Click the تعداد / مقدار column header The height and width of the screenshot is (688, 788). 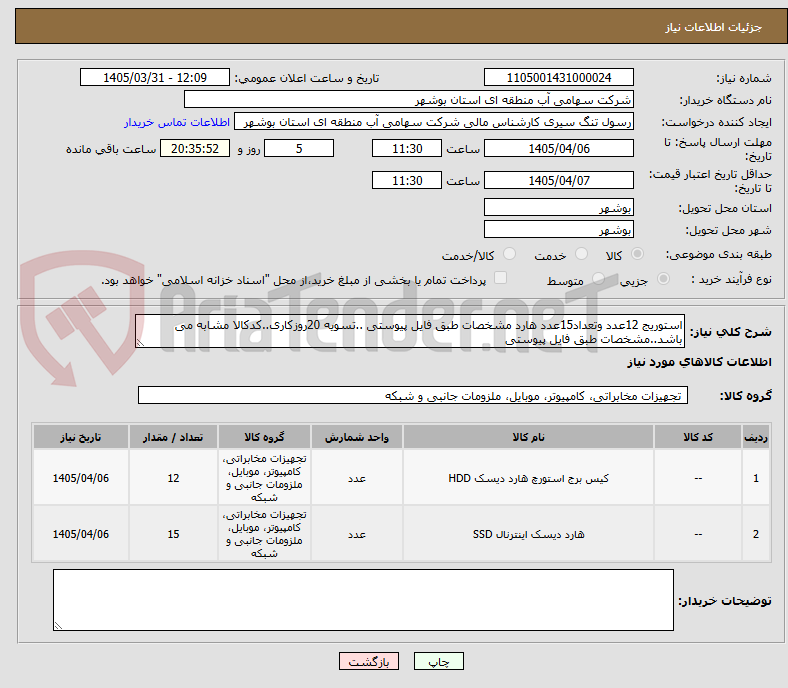[x=173, y=437]
